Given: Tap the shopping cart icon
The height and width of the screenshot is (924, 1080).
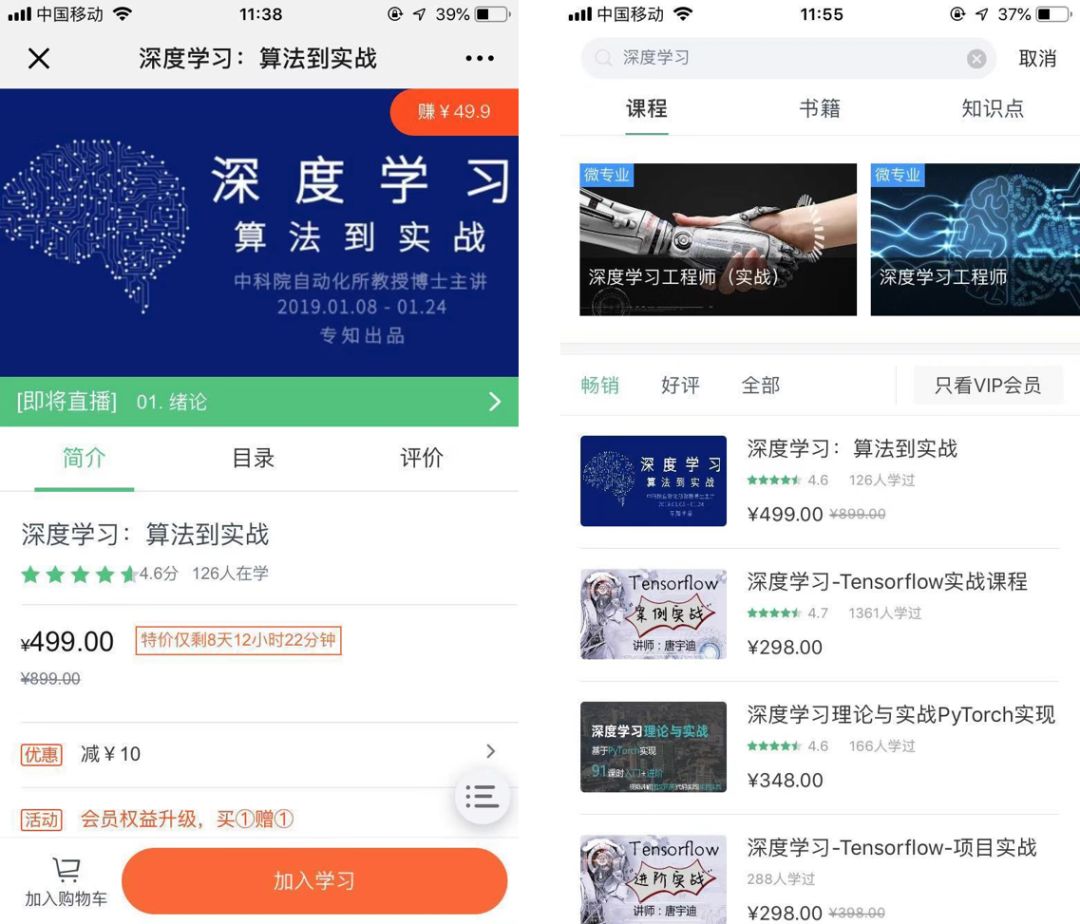Looking at the screenshot, I should [x=66, y=870].
